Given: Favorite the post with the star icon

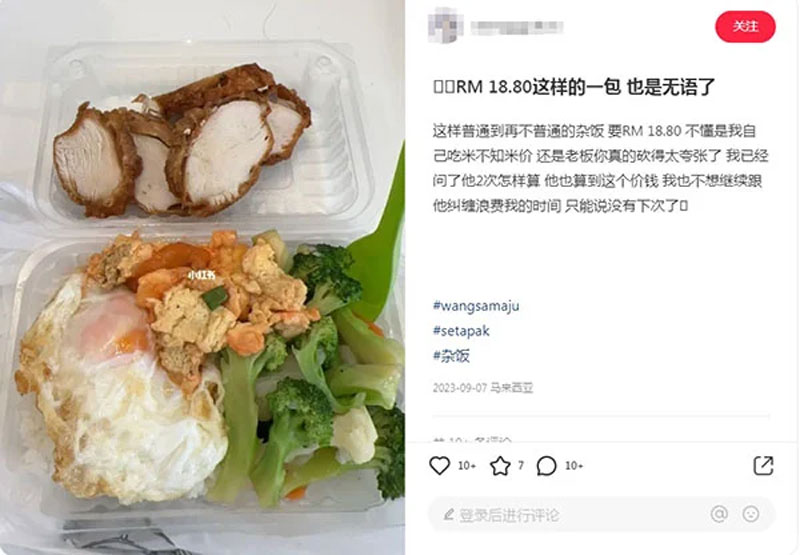Looking at the screenshot, I should click(x=500, y=466).
